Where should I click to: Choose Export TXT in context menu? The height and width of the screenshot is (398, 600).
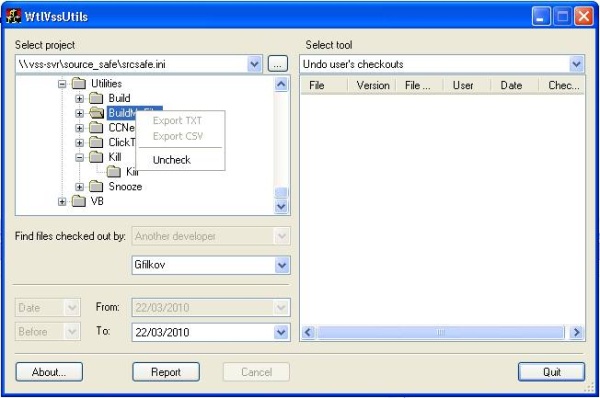coord(177,121)
